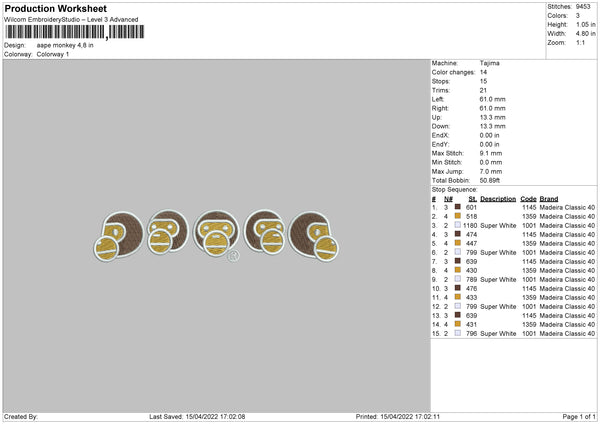This screenshot has width=600, height=424.
Task: Click the gold swatch in stop row 11
Action: coord(457,297)
